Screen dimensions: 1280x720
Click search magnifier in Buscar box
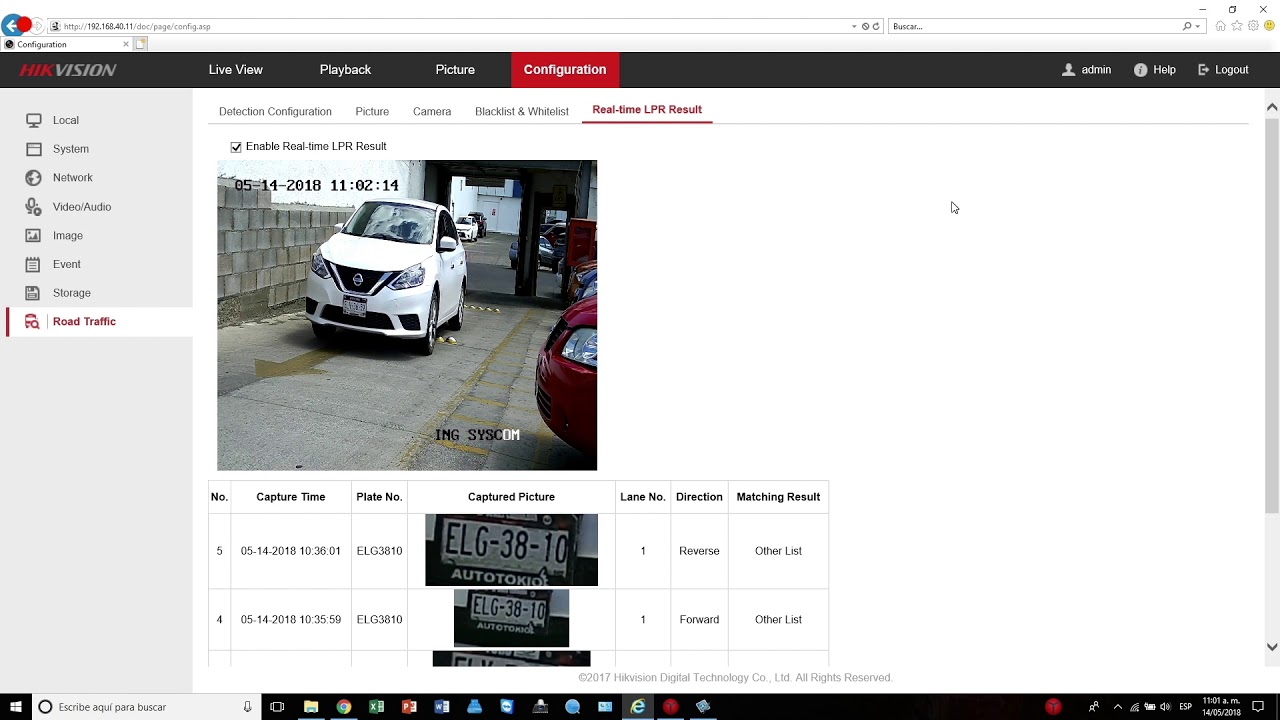1187,26
